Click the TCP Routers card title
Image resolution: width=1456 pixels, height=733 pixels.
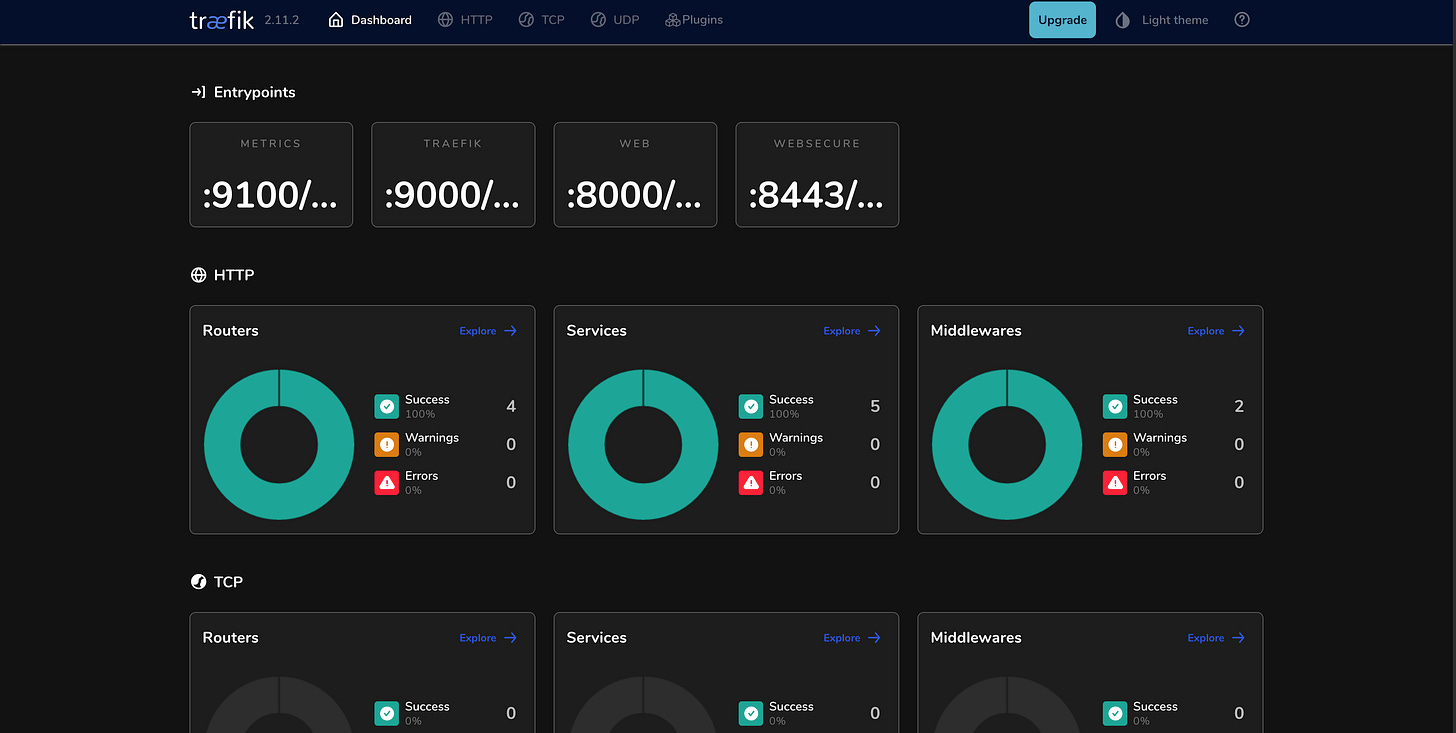231,638
